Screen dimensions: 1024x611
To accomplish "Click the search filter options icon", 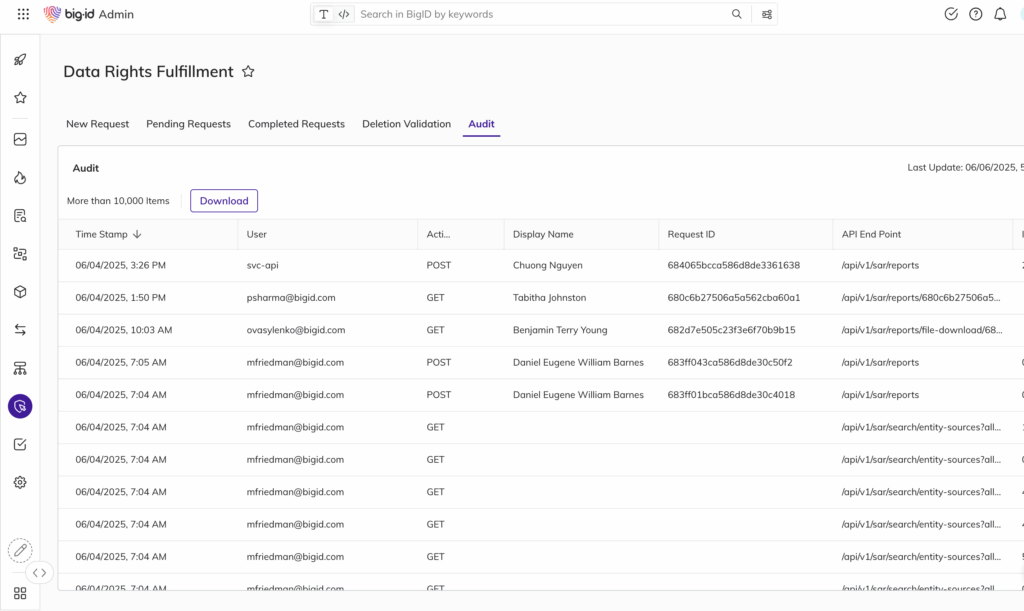I will [x=767, y=15].
